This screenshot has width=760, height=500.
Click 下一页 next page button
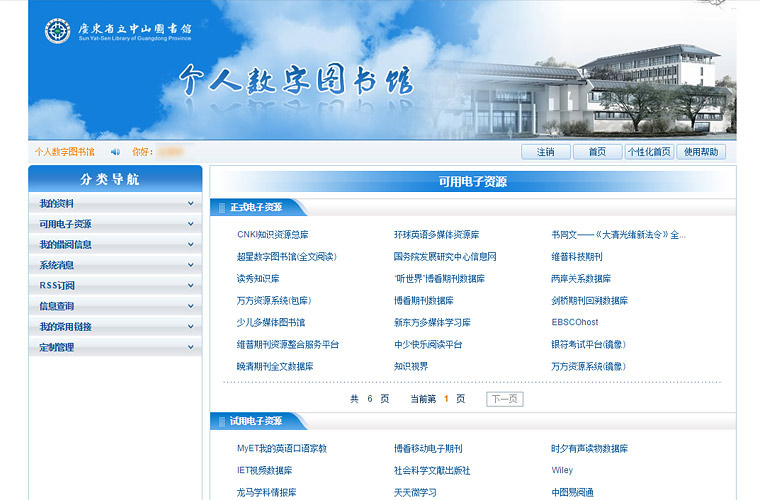coord(505,399)
